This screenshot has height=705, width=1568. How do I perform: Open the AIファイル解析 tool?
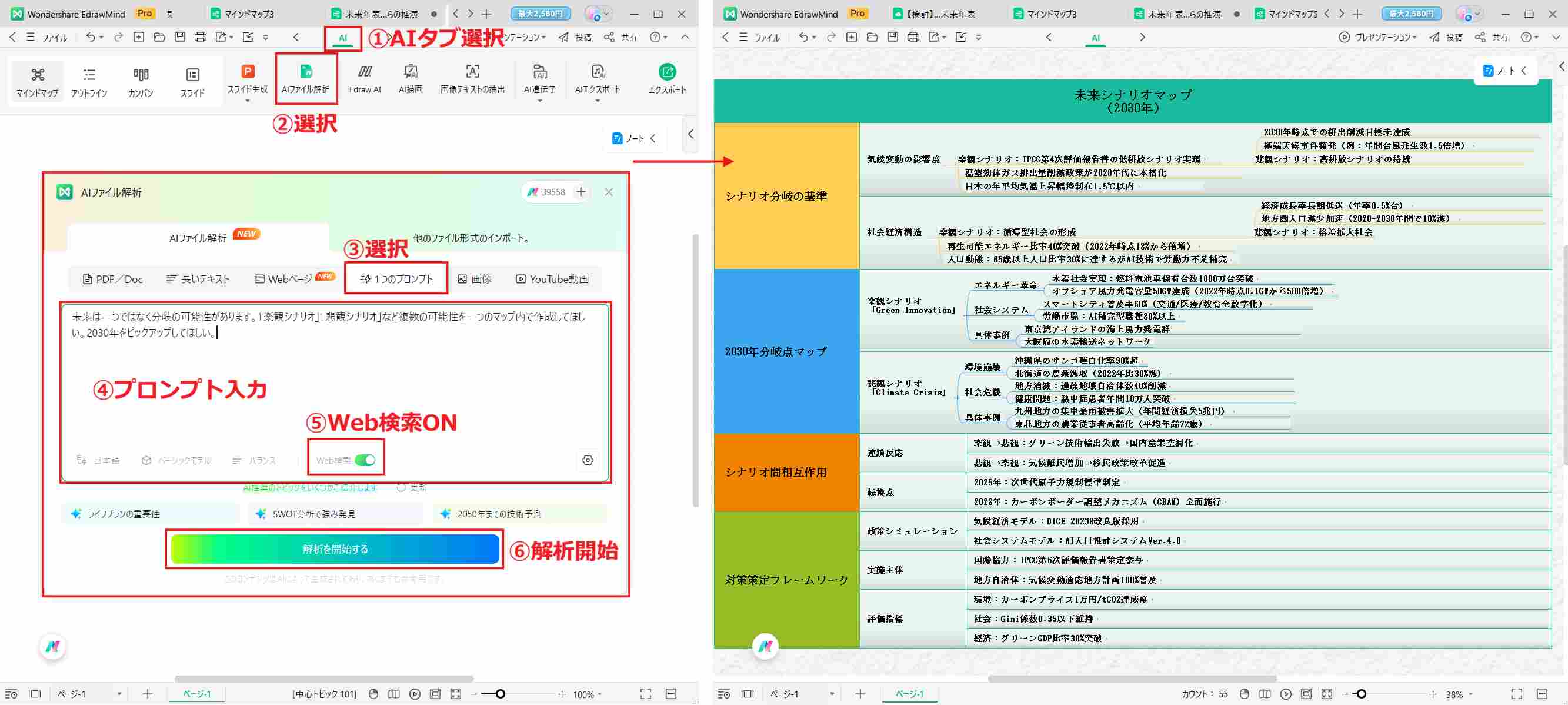[306, 79]
